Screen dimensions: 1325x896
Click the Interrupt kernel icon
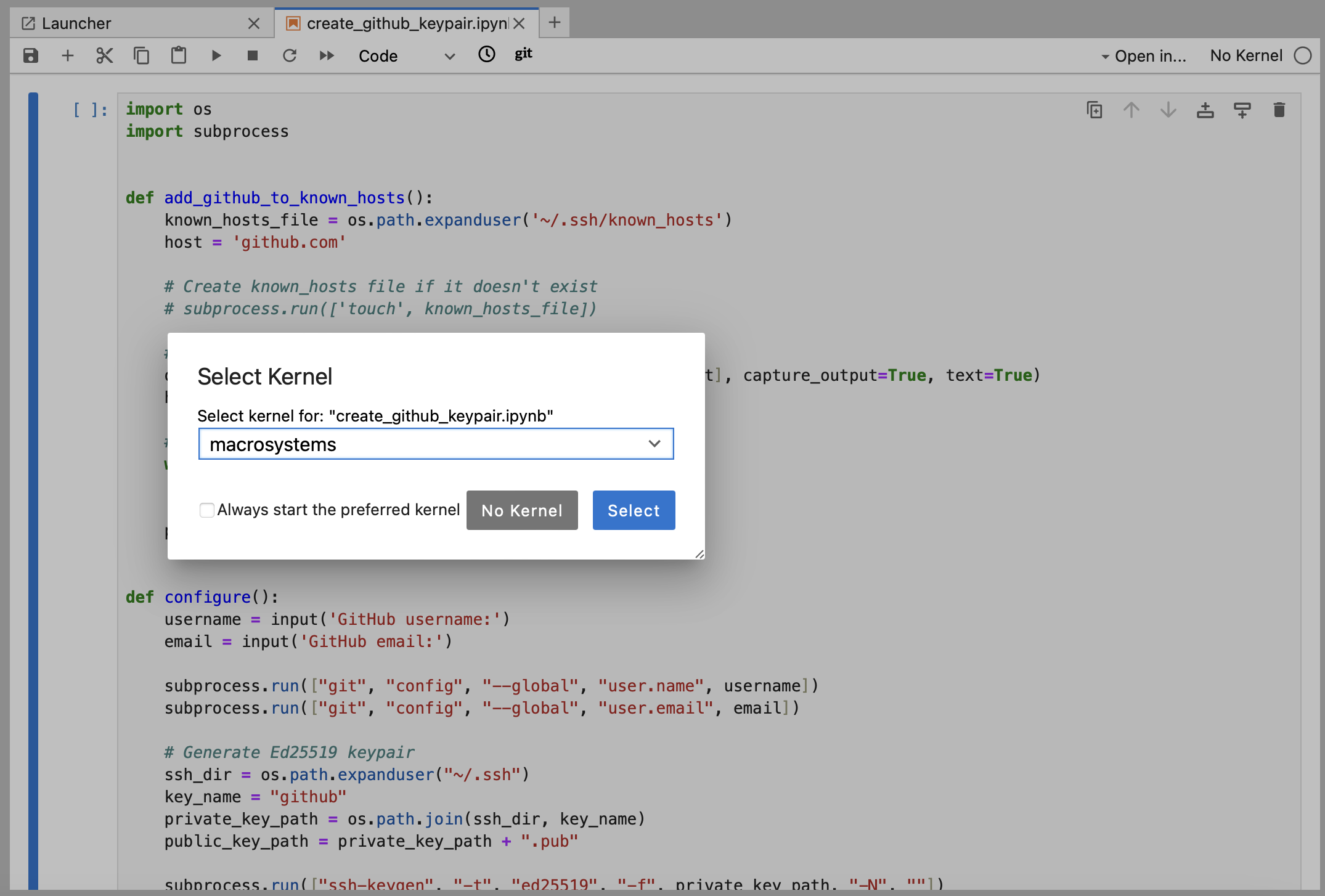[252, 54]
